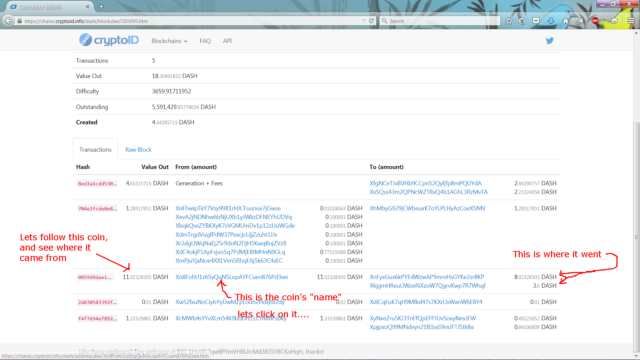Expand the Blockchains dropdown menu
The height and width of the screenshot is (360, 640).
coord(169,41)
